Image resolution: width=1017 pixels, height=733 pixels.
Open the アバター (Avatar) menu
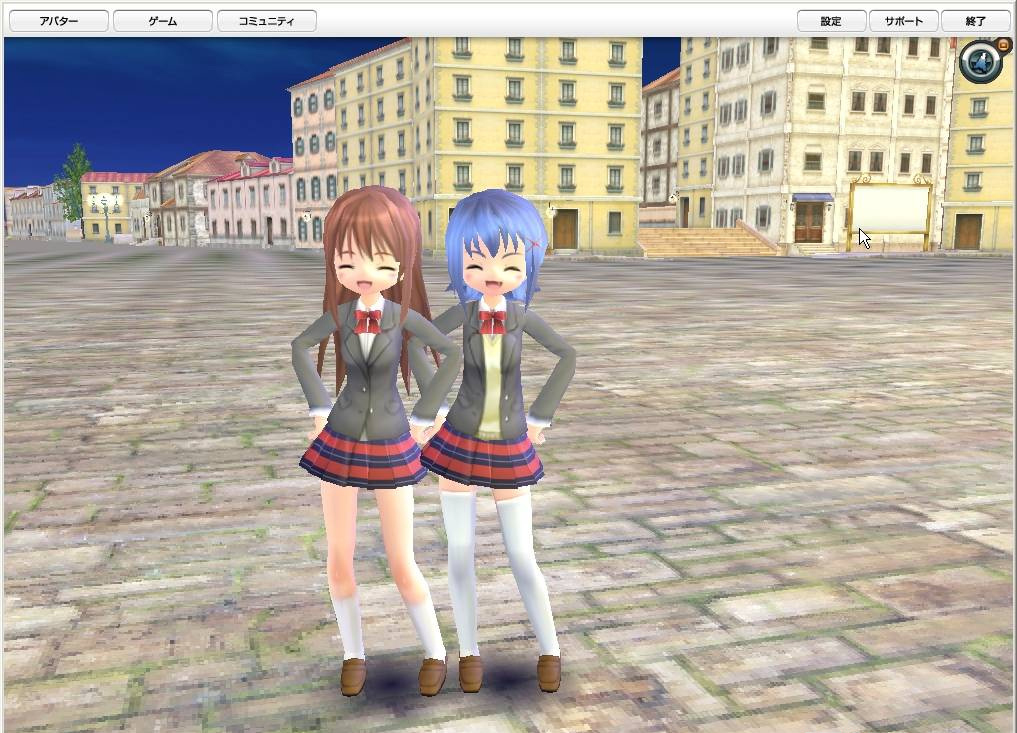point(59,21)
